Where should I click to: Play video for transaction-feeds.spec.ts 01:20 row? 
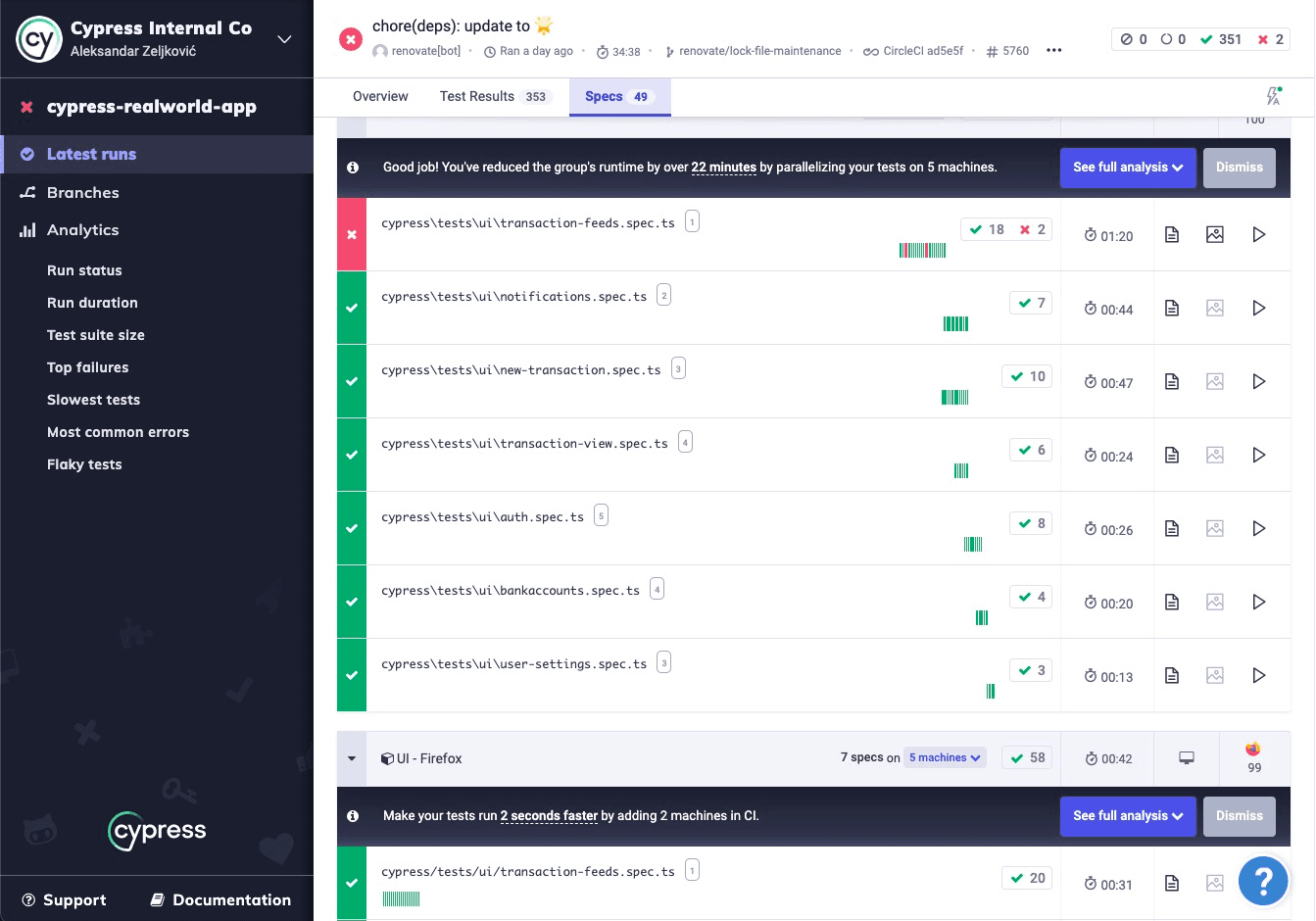click(1259, 234)
